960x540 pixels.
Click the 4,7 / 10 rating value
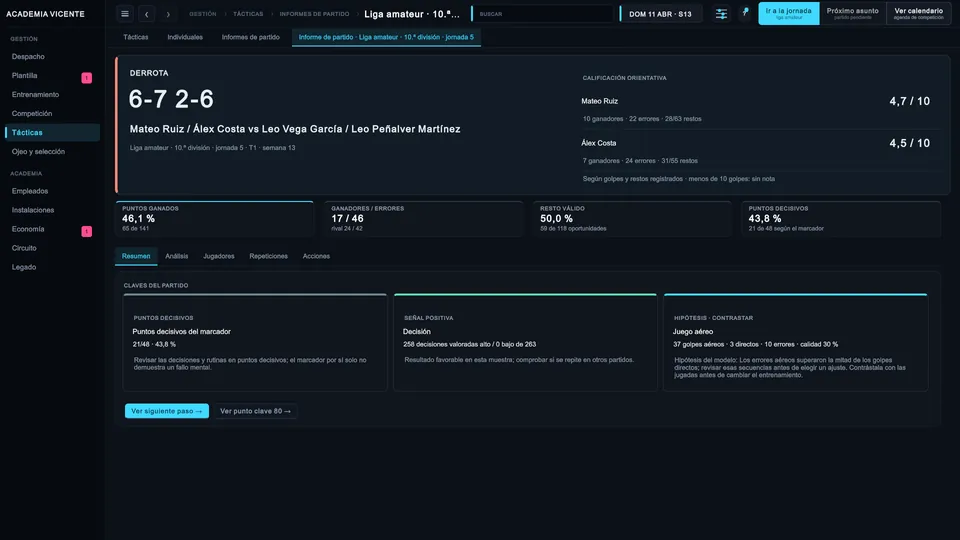tap(909, 101)
